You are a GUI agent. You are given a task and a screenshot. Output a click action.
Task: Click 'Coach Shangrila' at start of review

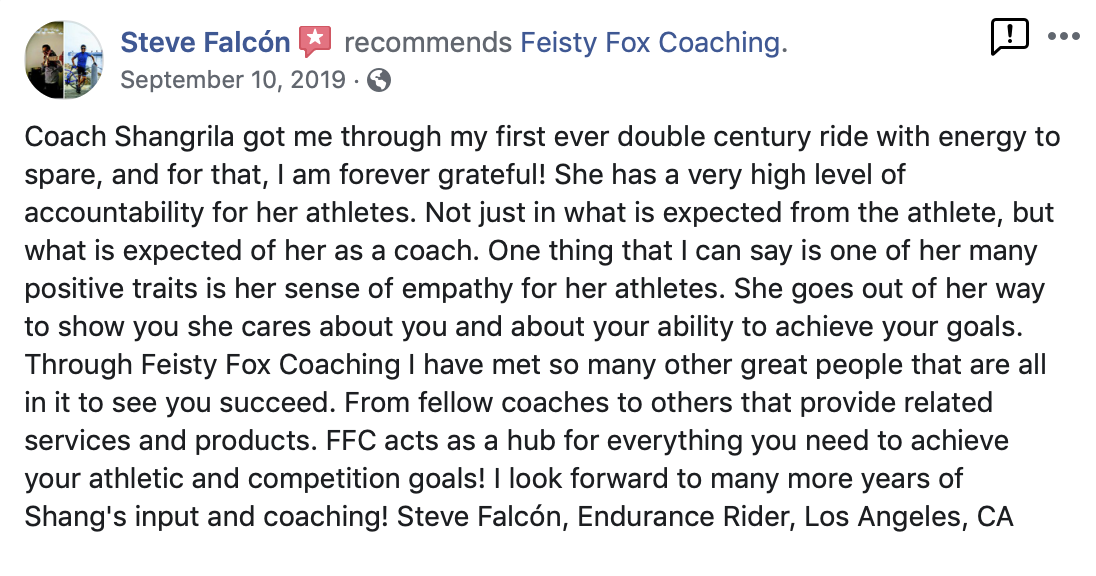tap(129, 137)
